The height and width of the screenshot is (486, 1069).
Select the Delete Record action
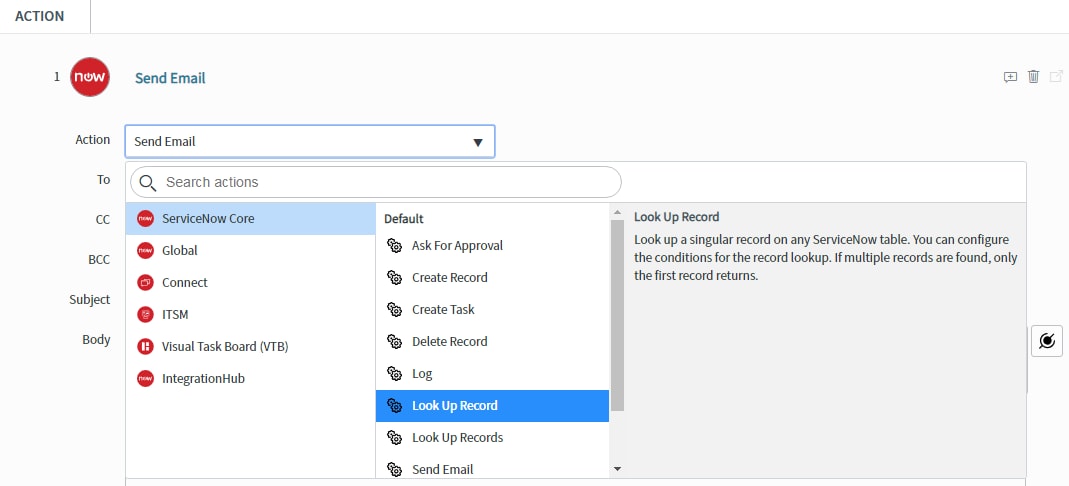492,341
